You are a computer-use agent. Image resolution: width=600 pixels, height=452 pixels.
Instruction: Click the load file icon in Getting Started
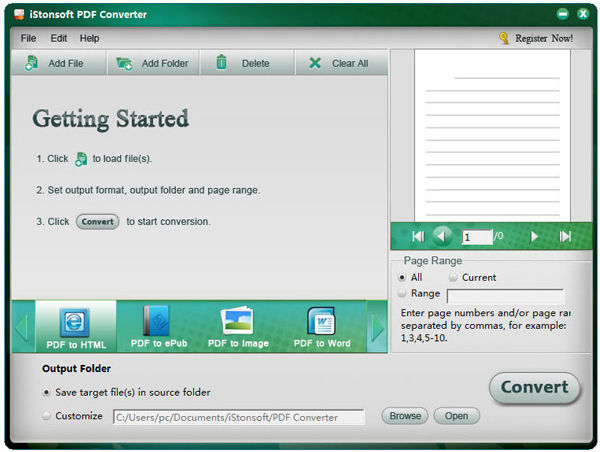[x=81, y=159]
